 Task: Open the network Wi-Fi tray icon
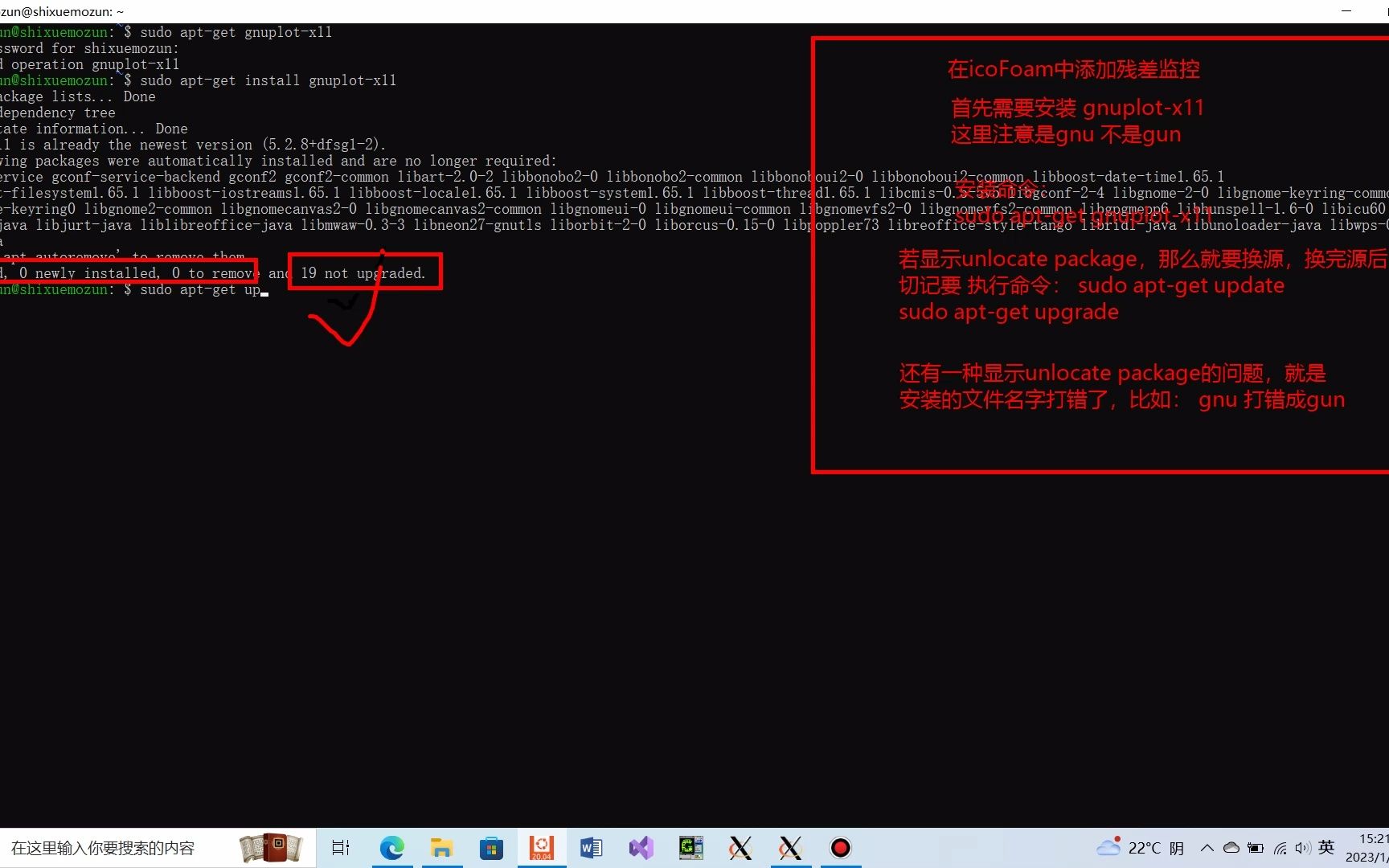tap(1280, 848)
